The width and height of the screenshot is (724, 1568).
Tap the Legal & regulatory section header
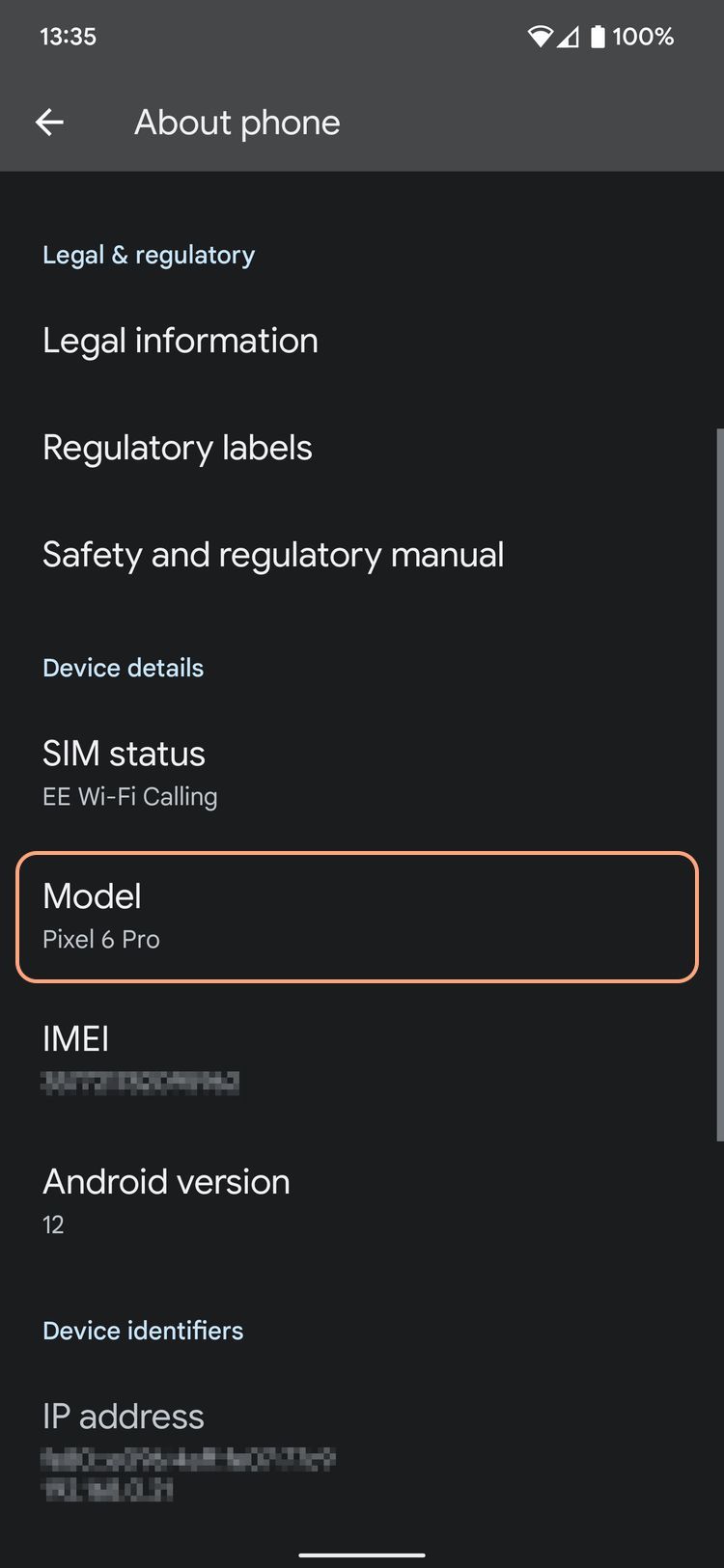(149, 255)
